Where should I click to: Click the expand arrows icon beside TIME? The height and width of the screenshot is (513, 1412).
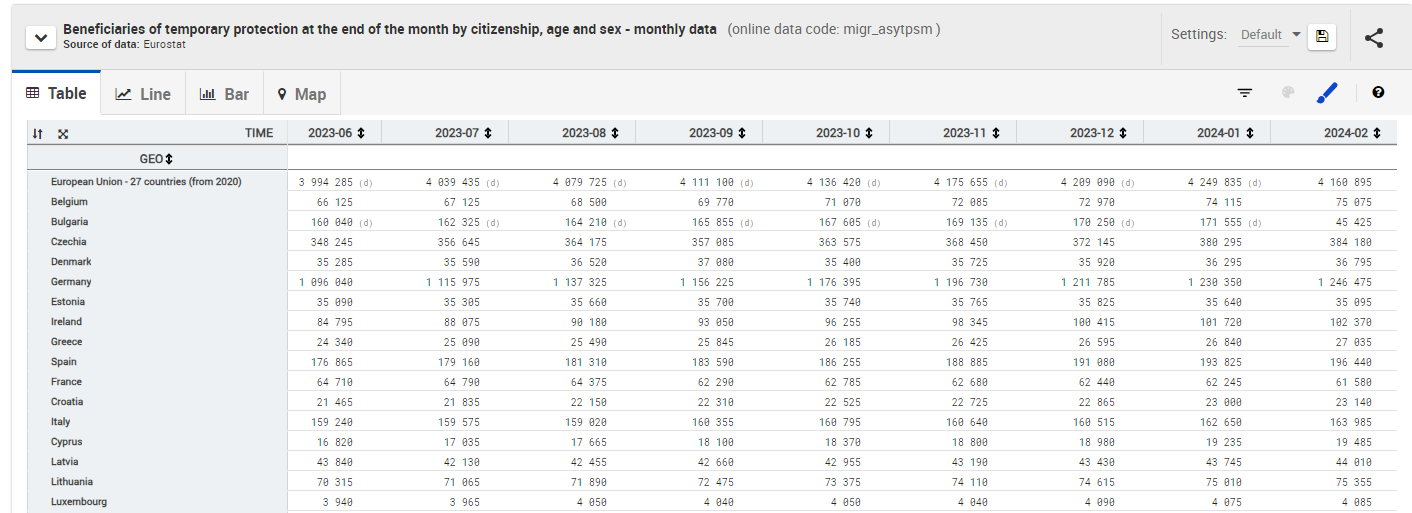click(63, 133)
